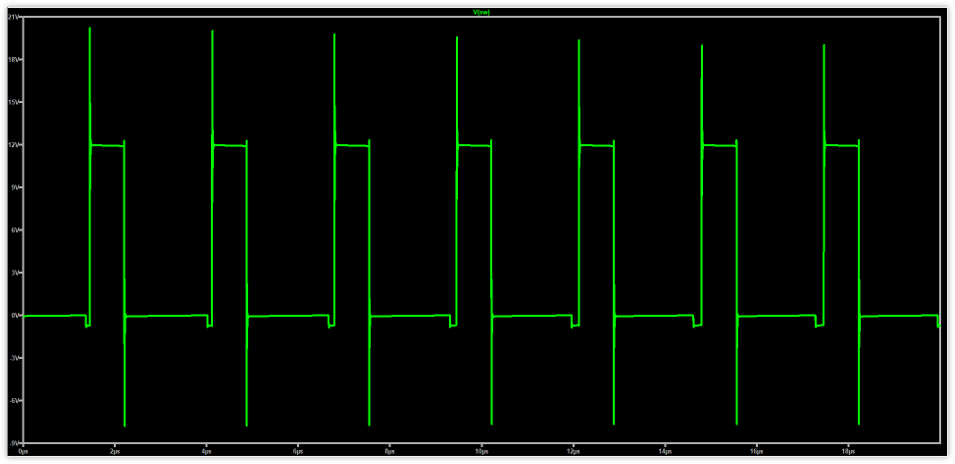Click the 0V vertical axis label
Image resolution: width=955 pixels, height=464 pixels.
click(14, 315)
